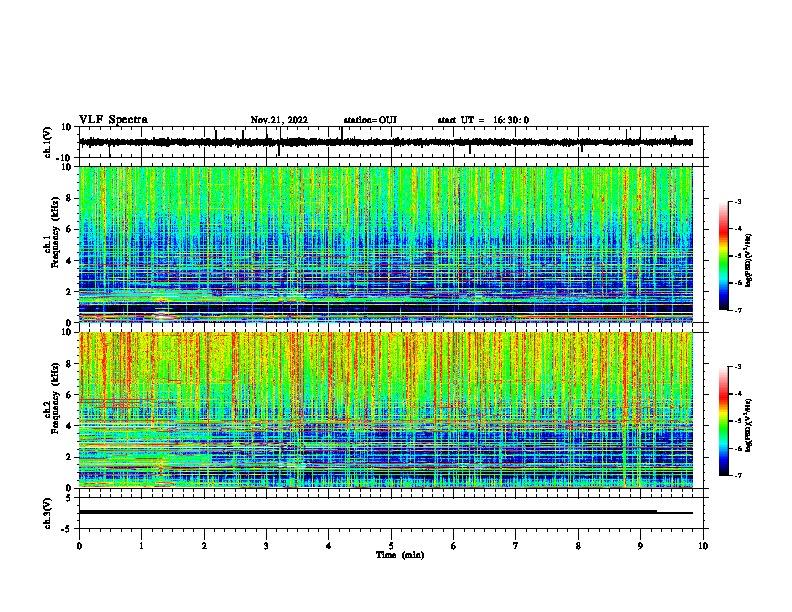This screenshot has height=612, width=792.
Task: Click time axis tick label "3"
Action: pyautogui.click(x=266, y=546)
